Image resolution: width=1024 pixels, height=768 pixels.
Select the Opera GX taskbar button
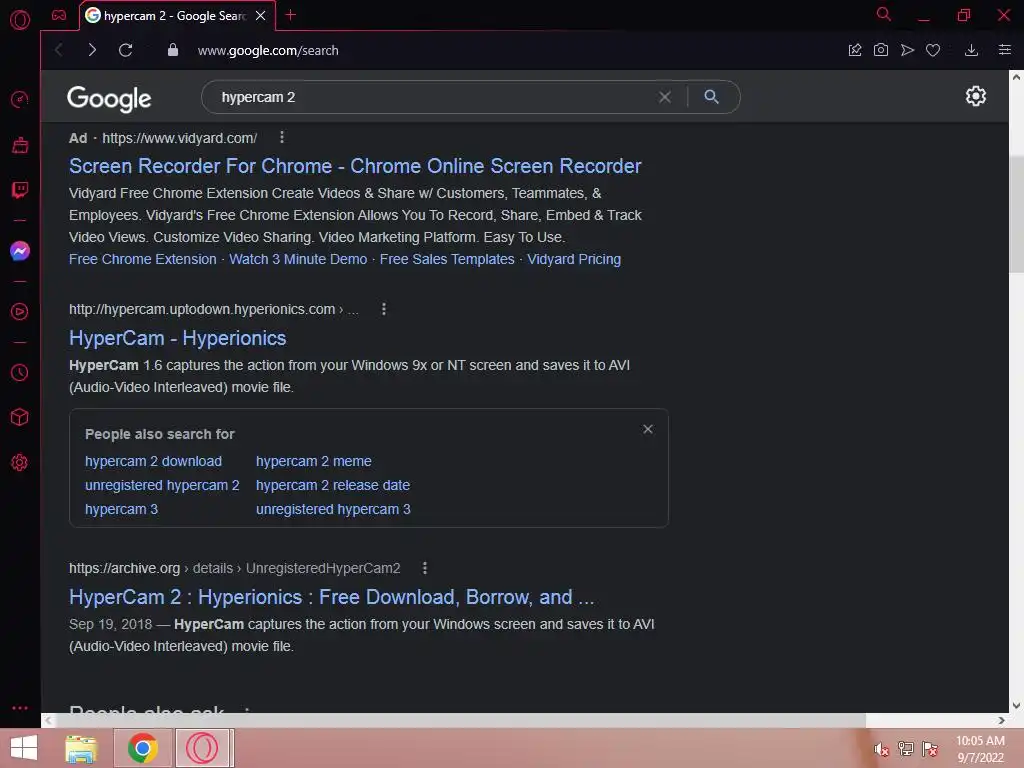coord(202,748)
